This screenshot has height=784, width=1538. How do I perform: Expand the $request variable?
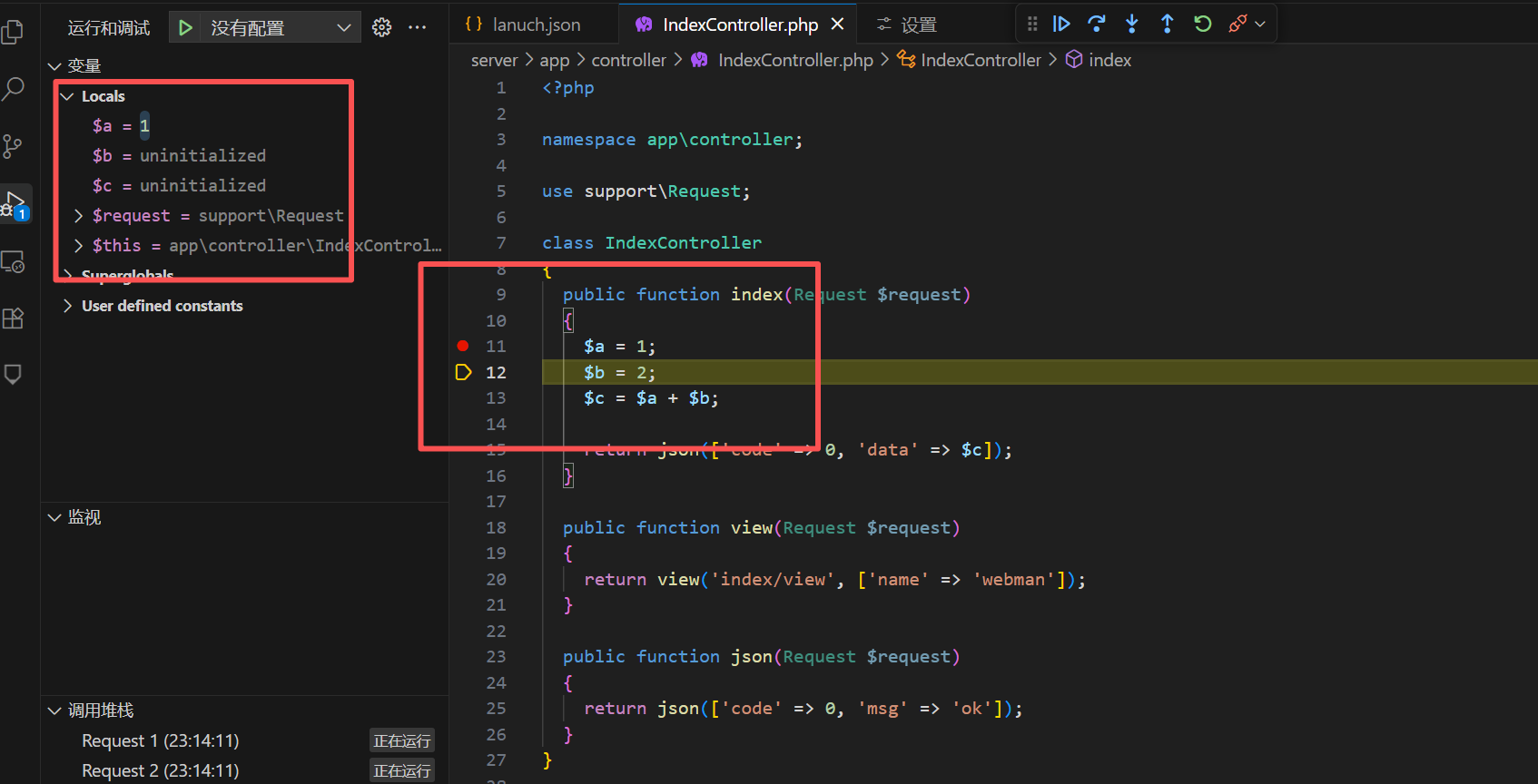click(x=78, y=216)
